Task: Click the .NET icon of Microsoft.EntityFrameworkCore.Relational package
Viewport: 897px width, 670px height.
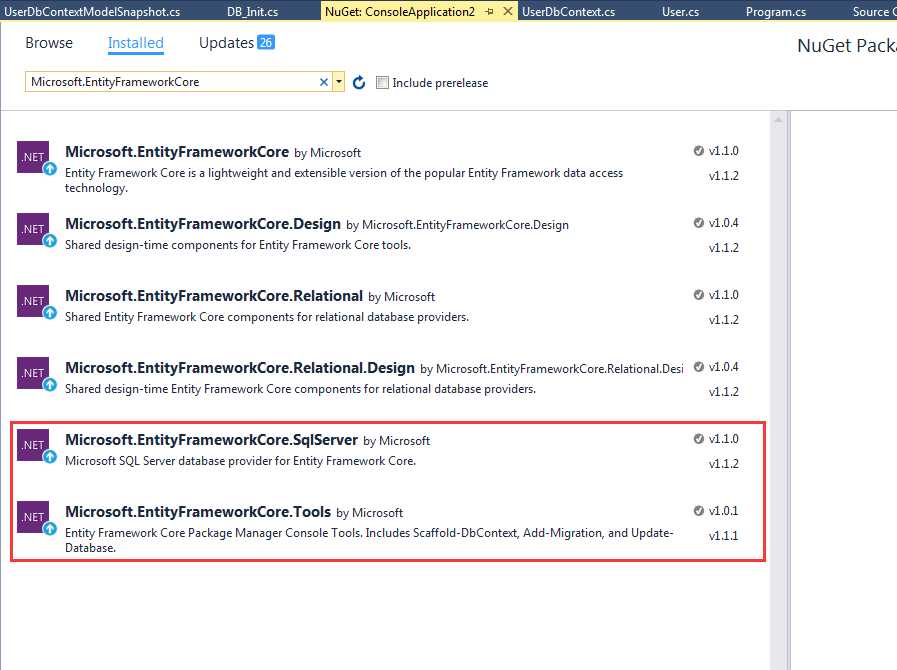Action: pos(33,301)
